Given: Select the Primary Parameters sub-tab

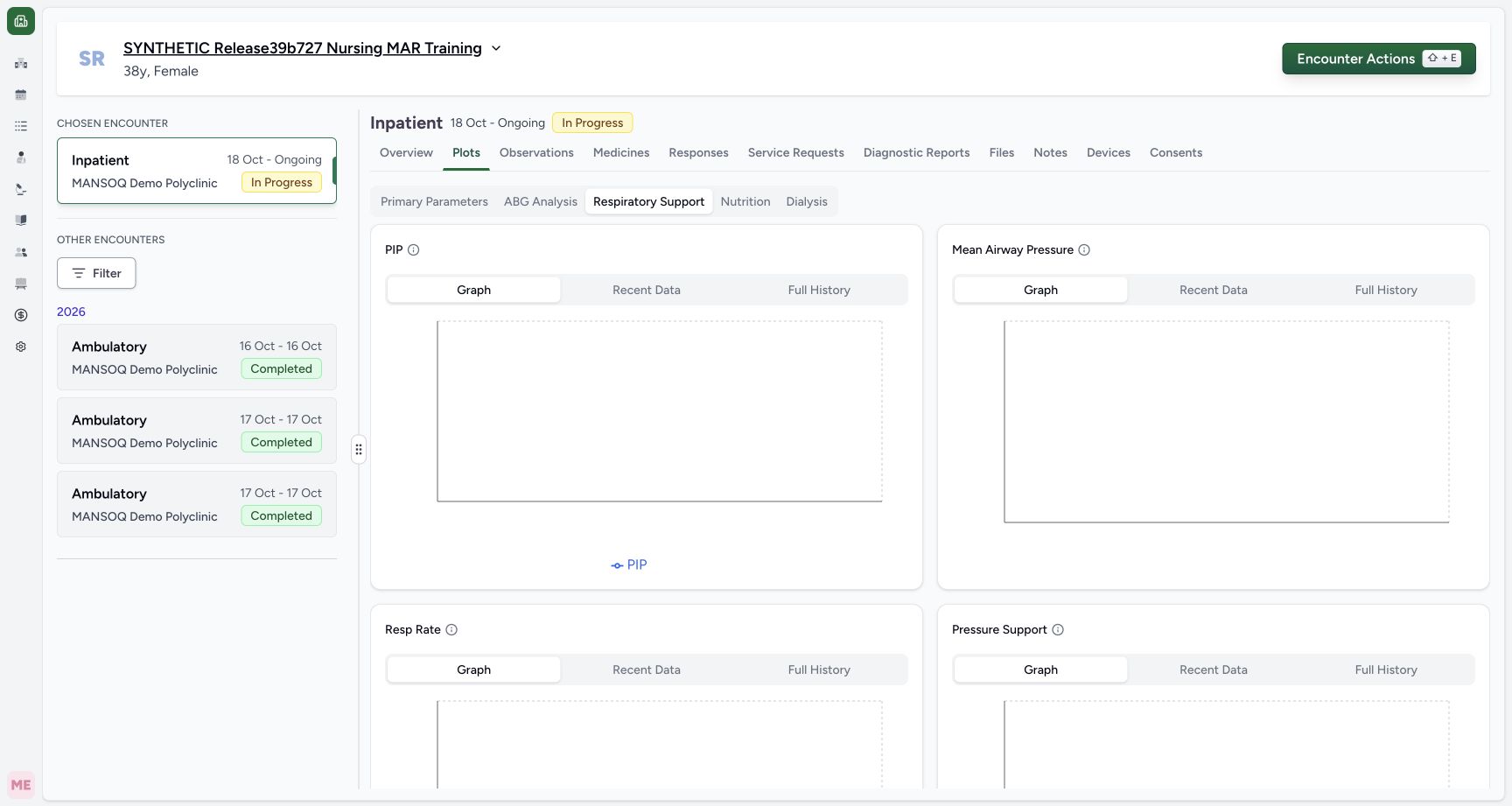Looking at the screenshot, I should coord(434,201).
